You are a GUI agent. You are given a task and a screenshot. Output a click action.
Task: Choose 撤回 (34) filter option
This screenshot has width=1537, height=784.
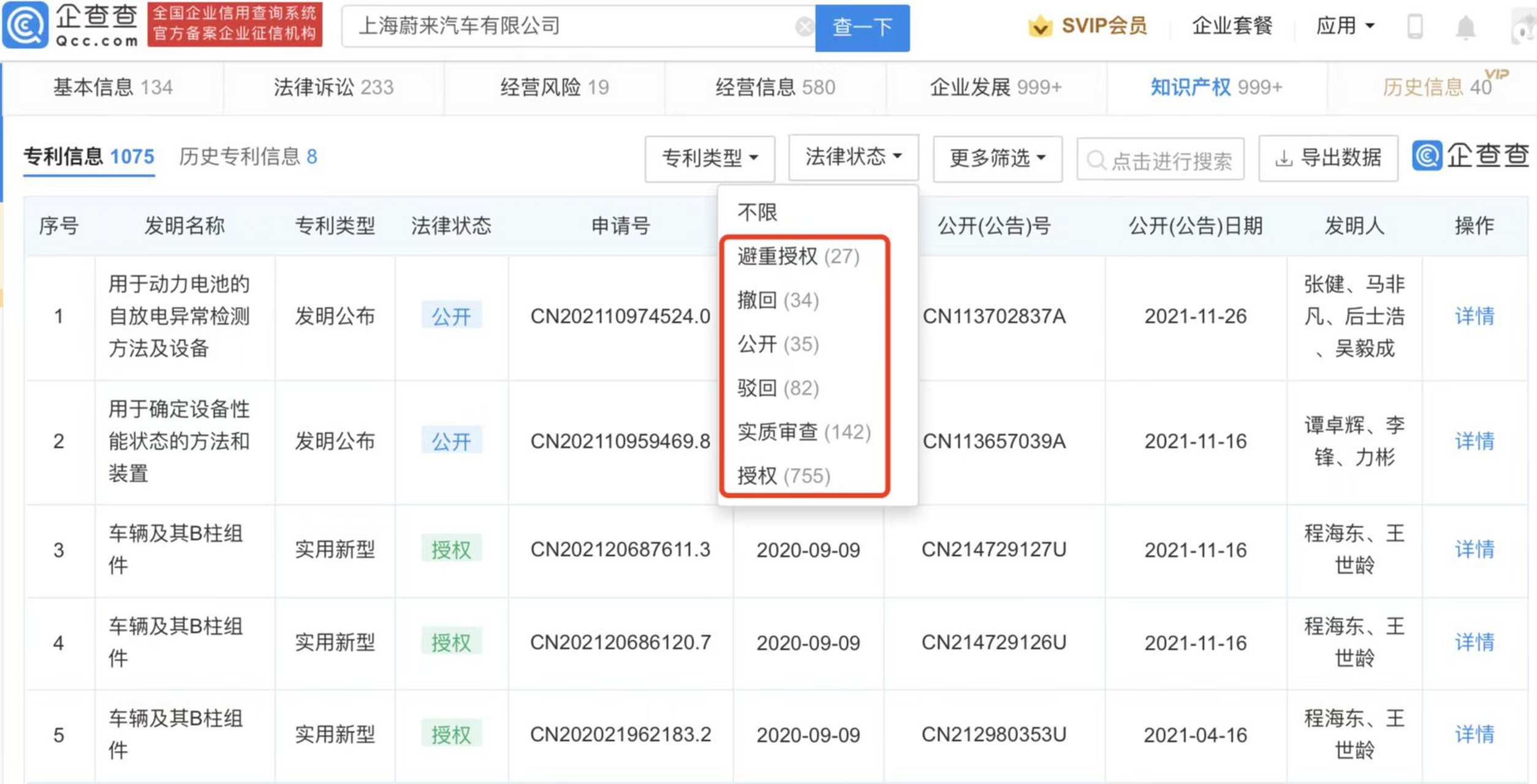tap(778, 300)
